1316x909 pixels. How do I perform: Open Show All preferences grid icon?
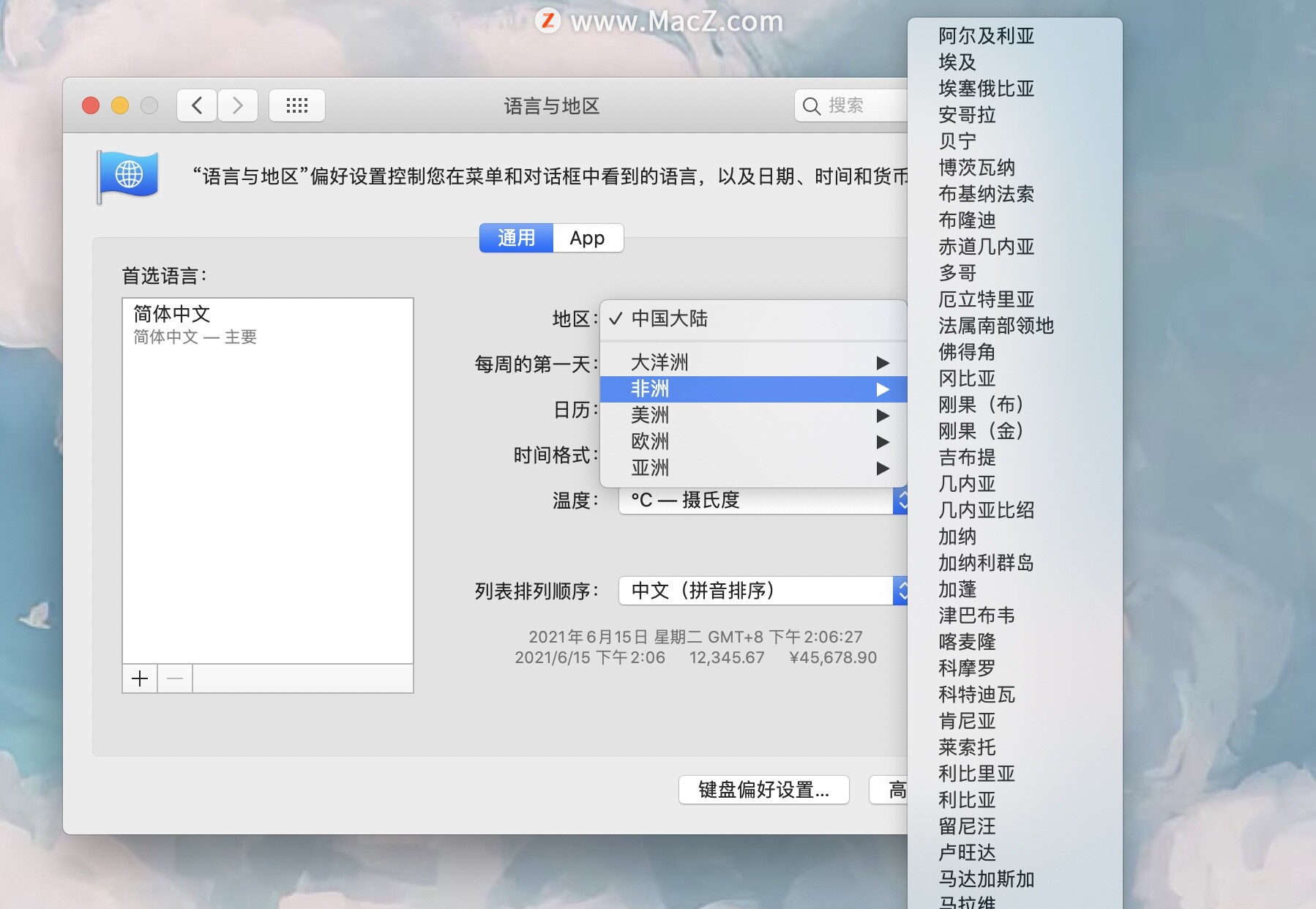[297, 105]
